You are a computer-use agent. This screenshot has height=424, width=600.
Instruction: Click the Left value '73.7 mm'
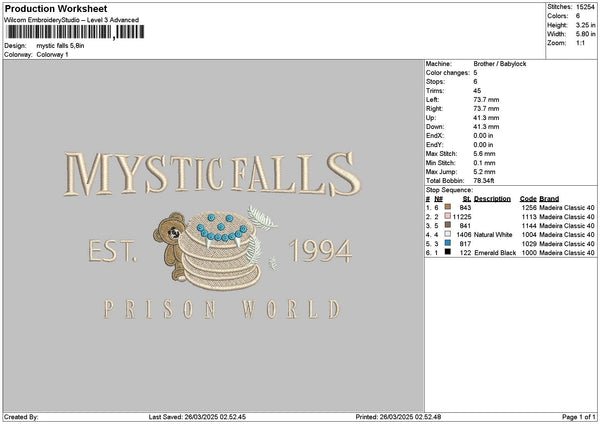pos(486,100)
